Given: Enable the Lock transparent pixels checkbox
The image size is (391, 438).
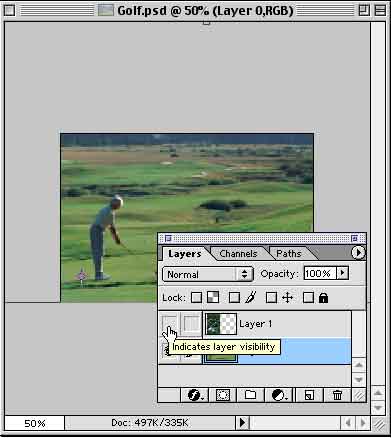Looking at the screenshot, I should coord(196,297).
